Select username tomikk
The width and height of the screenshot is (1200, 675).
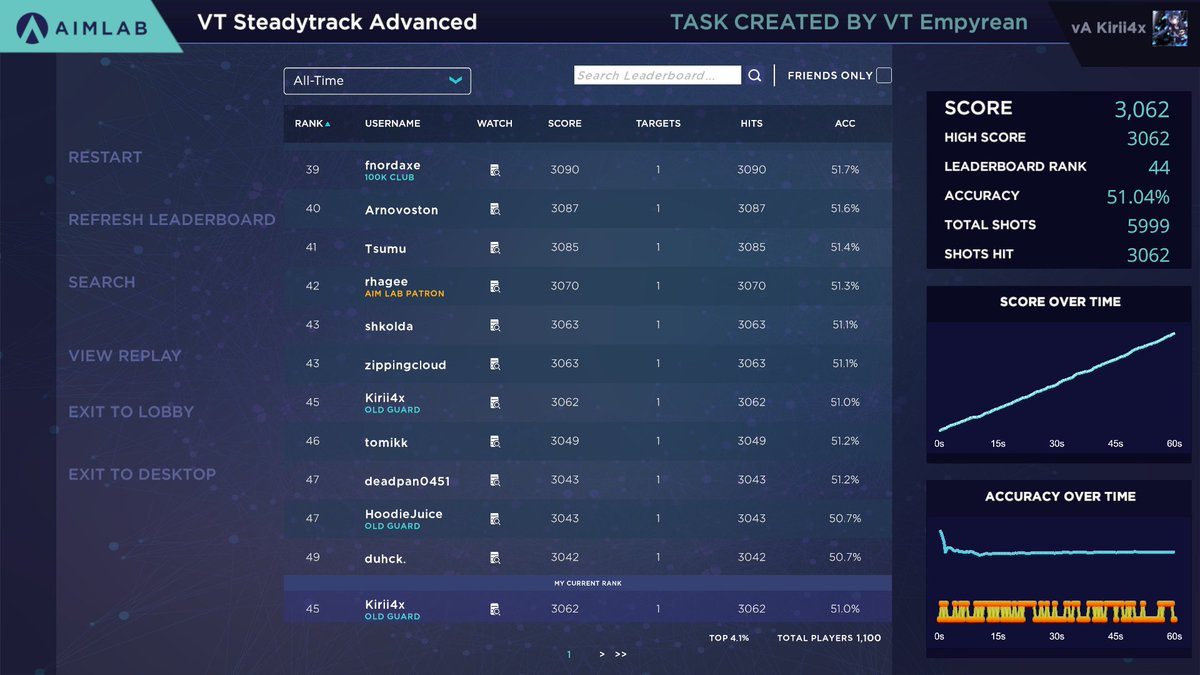point(386,442)
